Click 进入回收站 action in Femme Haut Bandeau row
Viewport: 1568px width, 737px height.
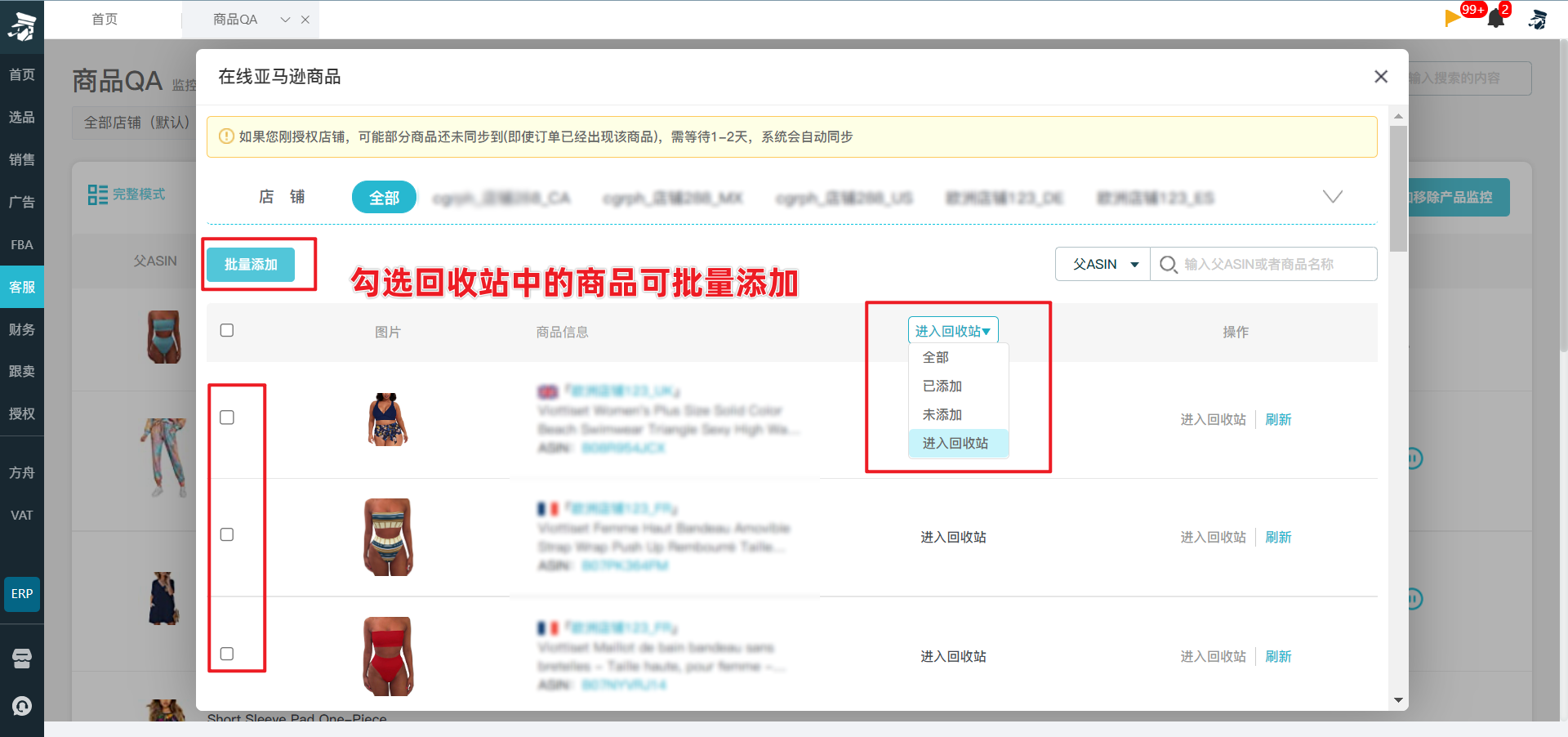pyautogui.click(x=1214, y=538)
